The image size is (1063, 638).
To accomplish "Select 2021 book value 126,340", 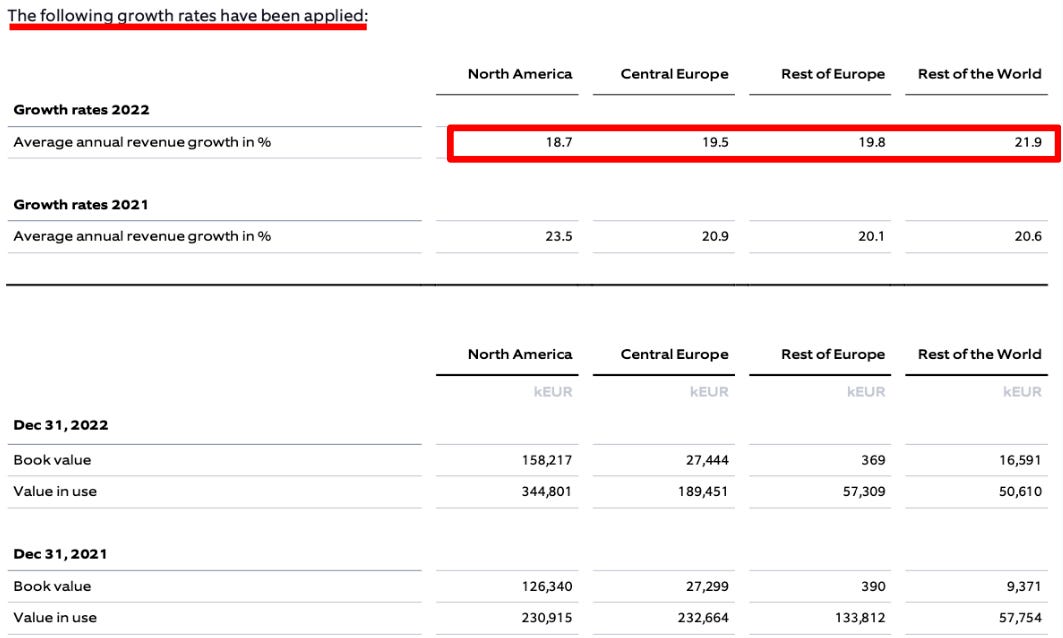I will [x=546, y=586].
